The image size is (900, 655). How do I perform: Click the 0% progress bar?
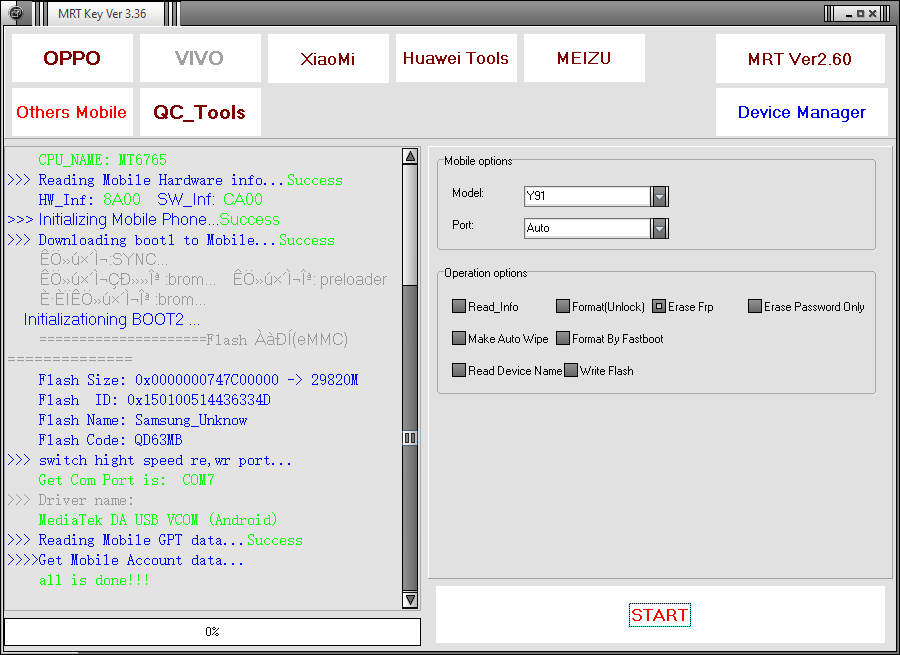tap(212, 631)
